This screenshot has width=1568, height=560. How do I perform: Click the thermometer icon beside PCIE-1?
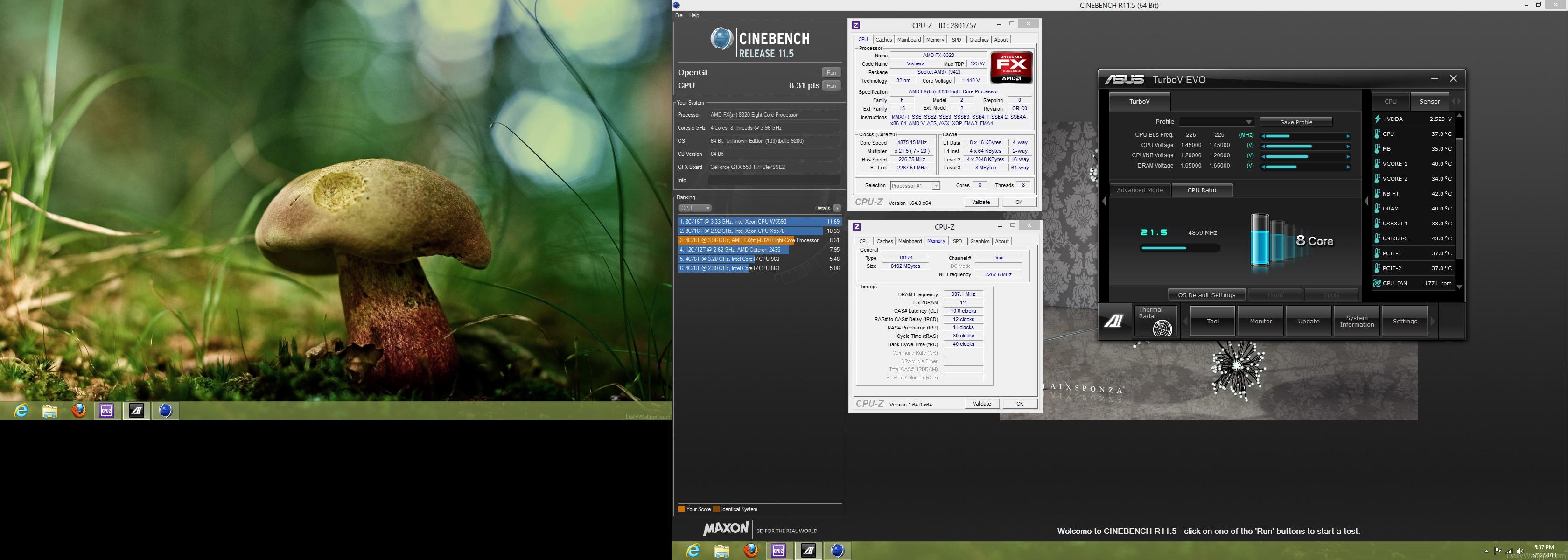click(1377, 253)
